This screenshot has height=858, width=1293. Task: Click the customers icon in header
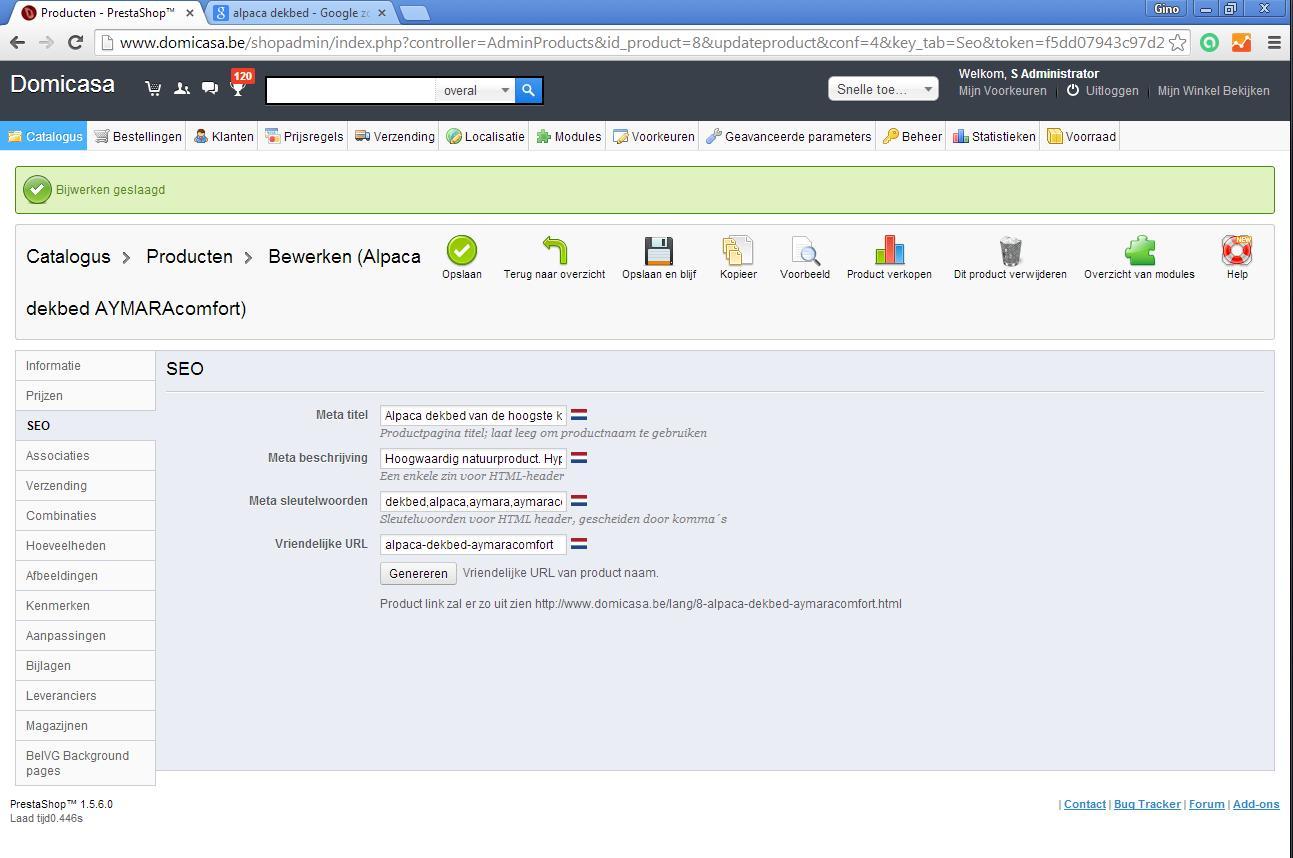[182, 89]
